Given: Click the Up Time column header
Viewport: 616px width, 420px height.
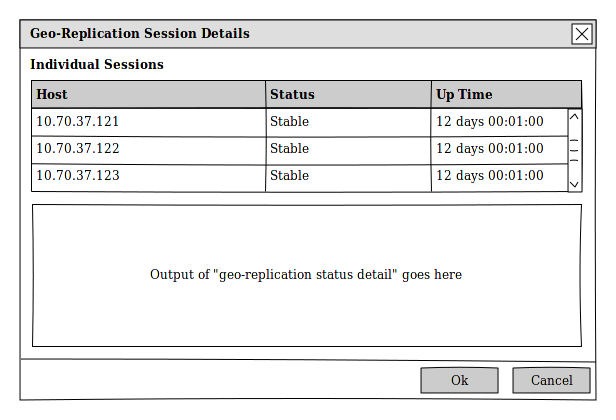Looking at the screenshot, I should pos(506,95).
